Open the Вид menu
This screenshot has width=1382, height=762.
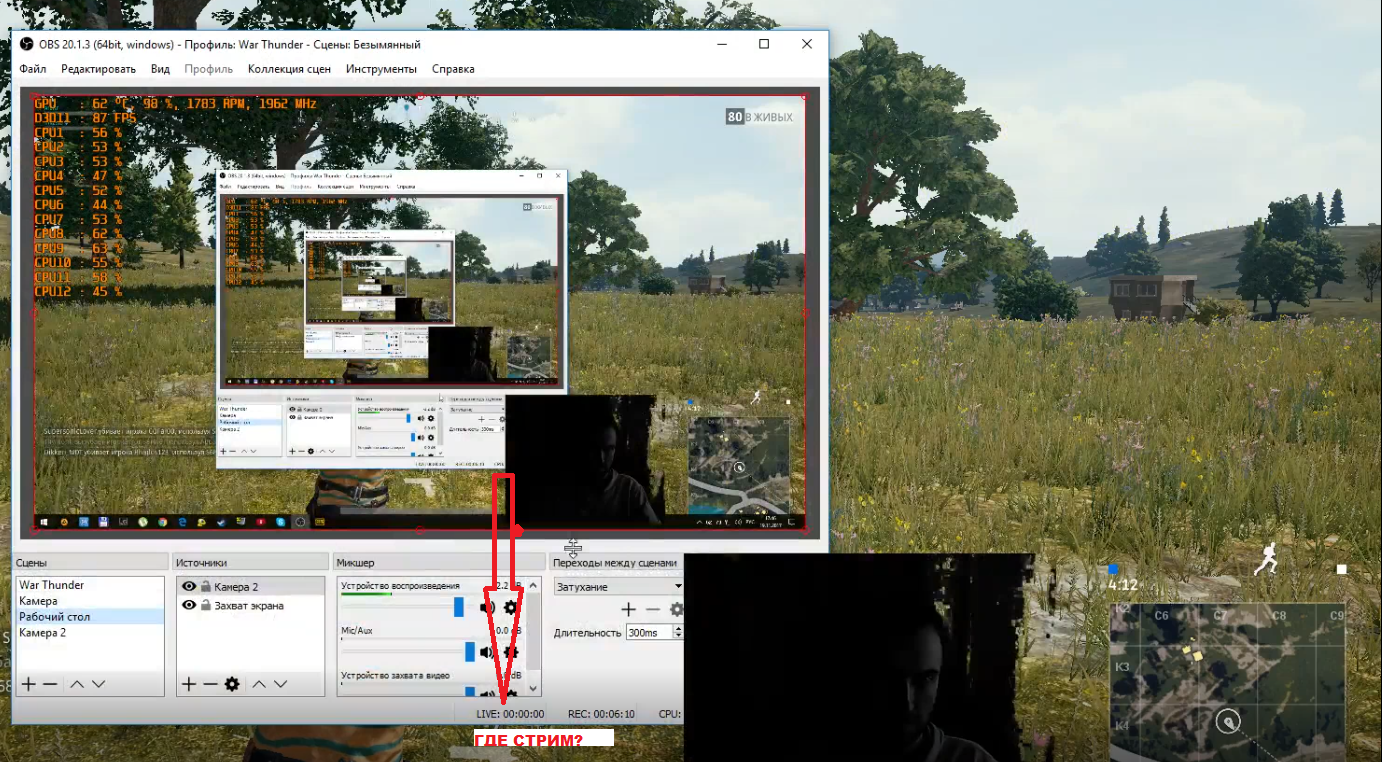(x=160, y=69)
